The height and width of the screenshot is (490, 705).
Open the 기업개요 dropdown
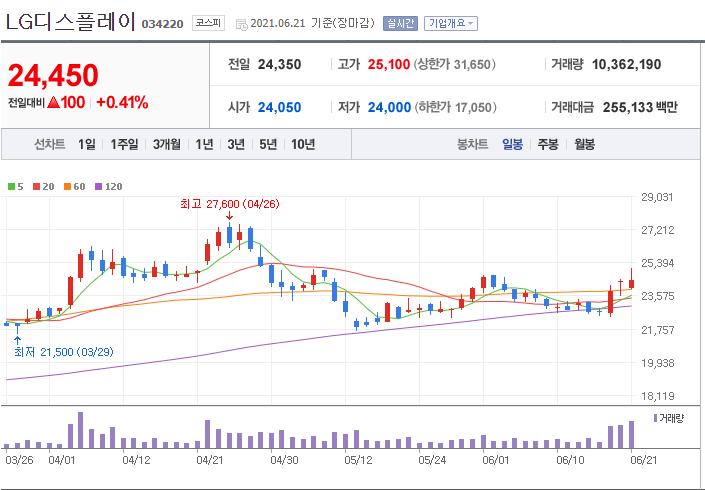coord(451,23)
